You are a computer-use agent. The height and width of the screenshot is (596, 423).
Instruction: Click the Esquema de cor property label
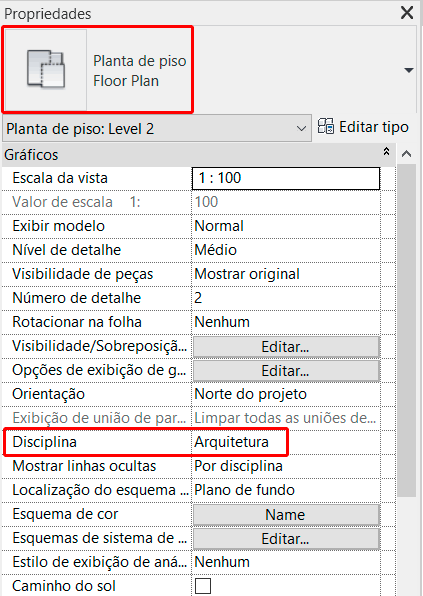(65, 514)
